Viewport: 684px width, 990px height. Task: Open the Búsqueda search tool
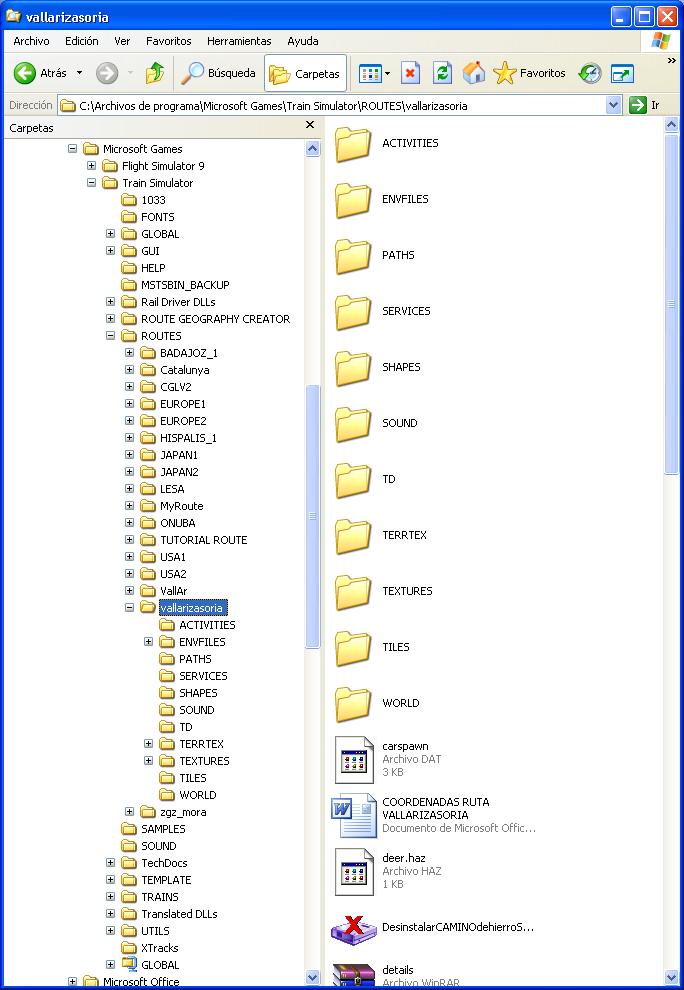pos(218,73)
